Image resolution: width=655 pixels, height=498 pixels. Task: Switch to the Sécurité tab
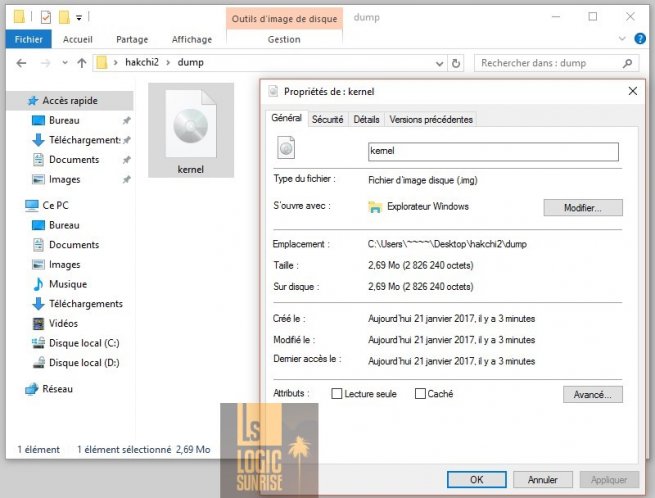click(327, 119)
